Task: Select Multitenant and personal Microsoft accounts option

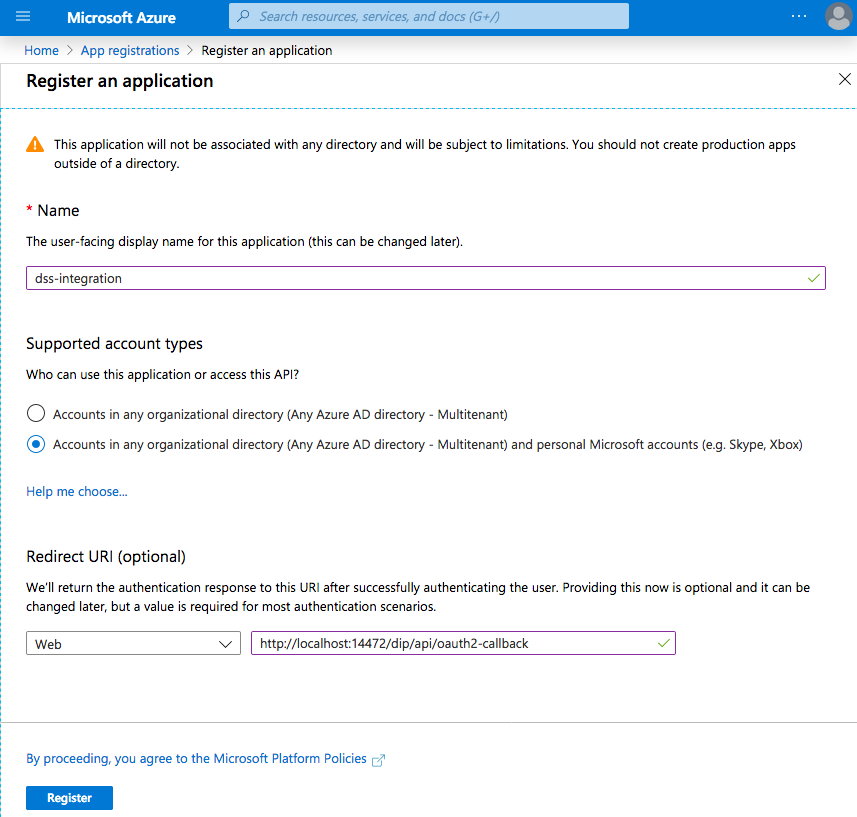Action: point(36,443)
